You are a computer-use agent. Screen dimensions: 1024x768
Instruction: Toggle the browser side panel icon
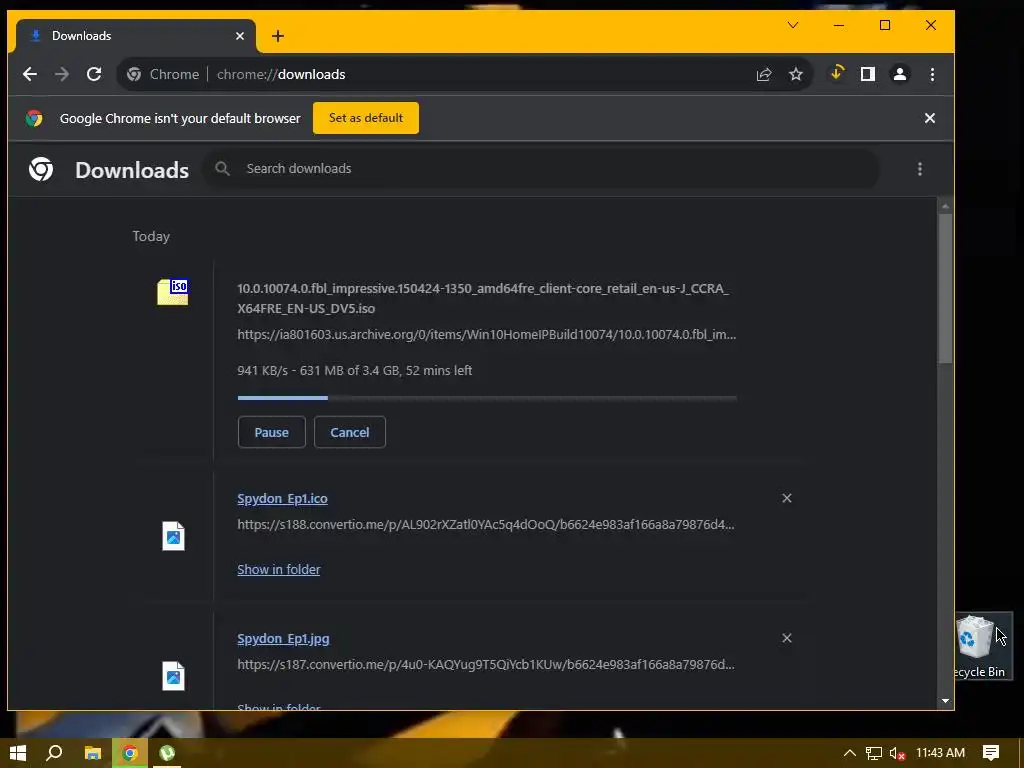(x=867, y=74)
